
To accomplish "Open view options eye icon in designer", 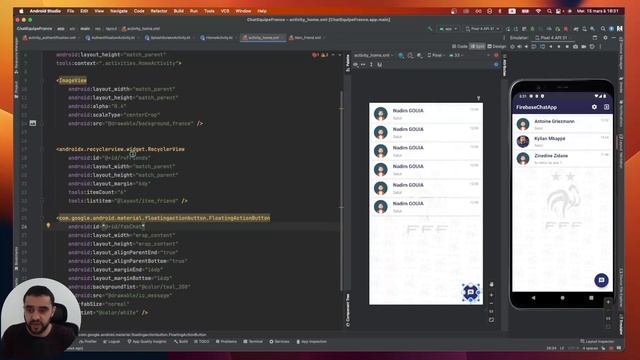I will (x=356, y=64).
